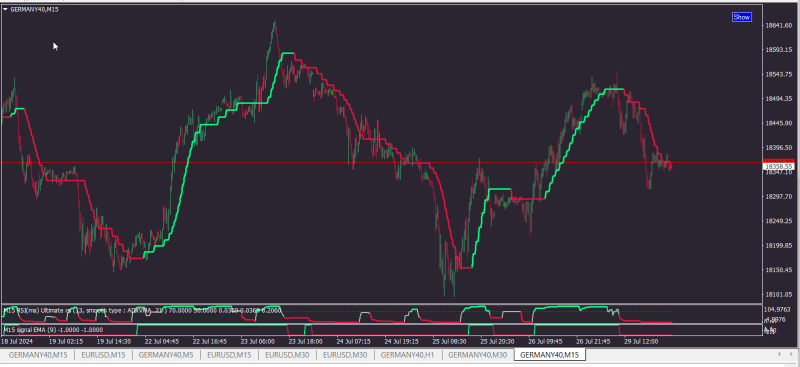Open the GERMANY40,M15 chart title dropdown triangle
This screenshot has height=367, width=800.
point(5,9)
